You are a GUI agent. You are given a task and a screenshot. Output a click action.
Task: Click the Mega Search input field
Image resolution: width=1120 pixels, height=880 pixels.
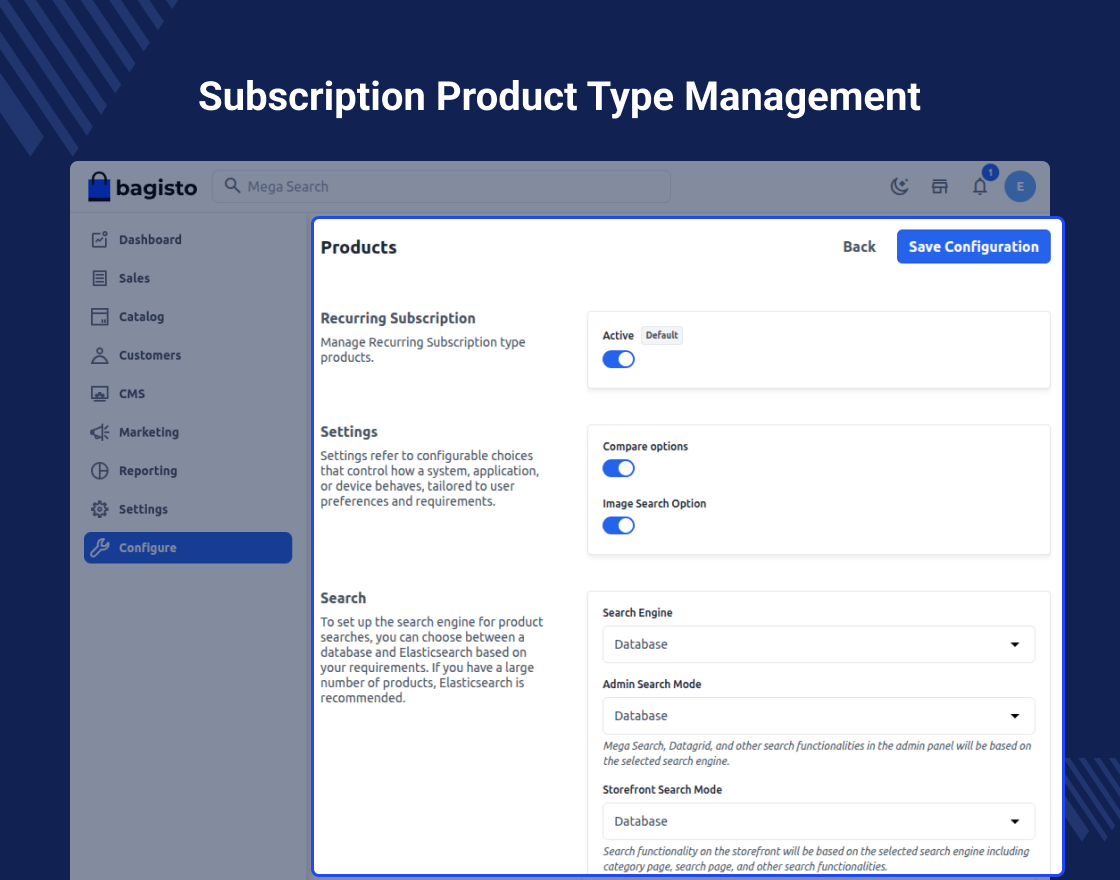coord(441,187)
